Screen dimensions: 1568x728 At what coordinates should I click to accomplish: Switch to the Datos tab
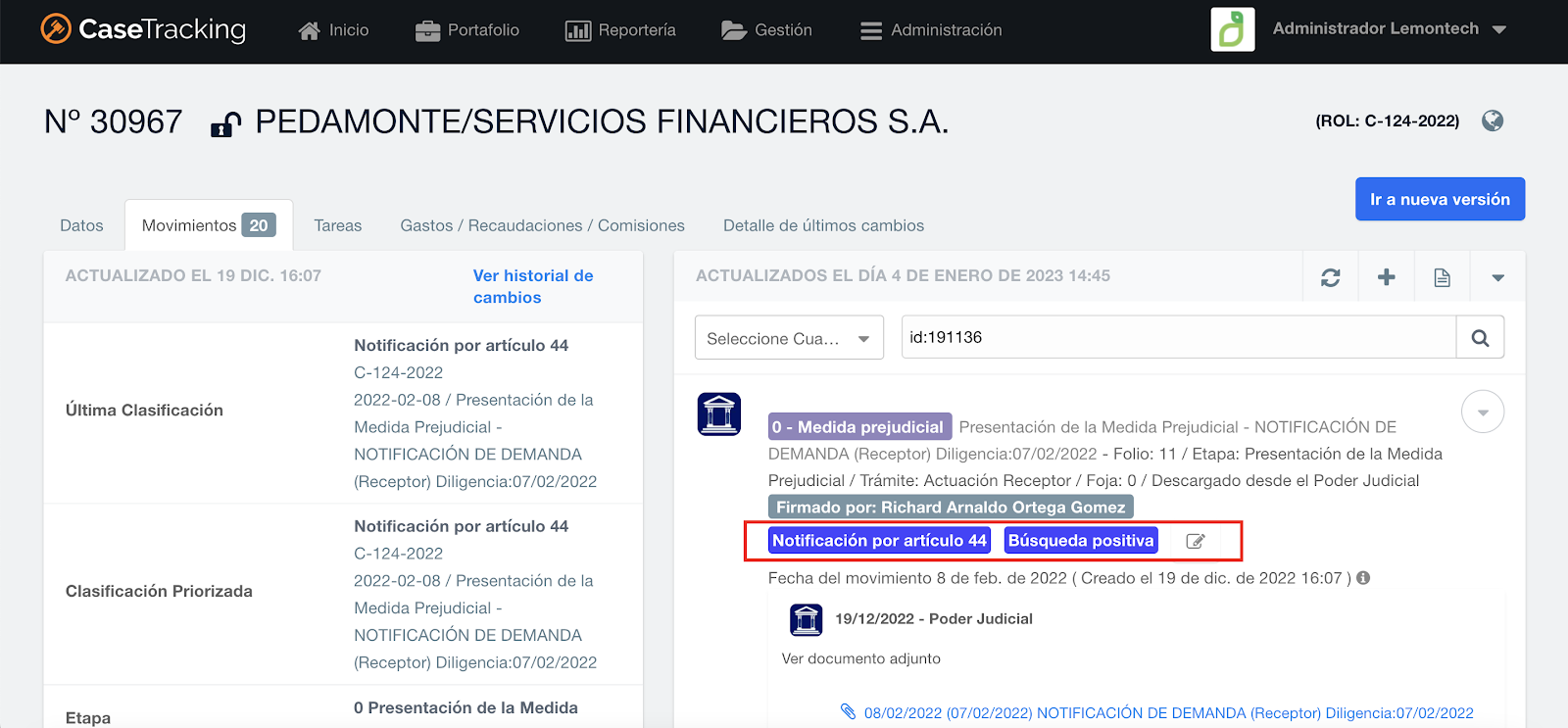tap(81, 225)
